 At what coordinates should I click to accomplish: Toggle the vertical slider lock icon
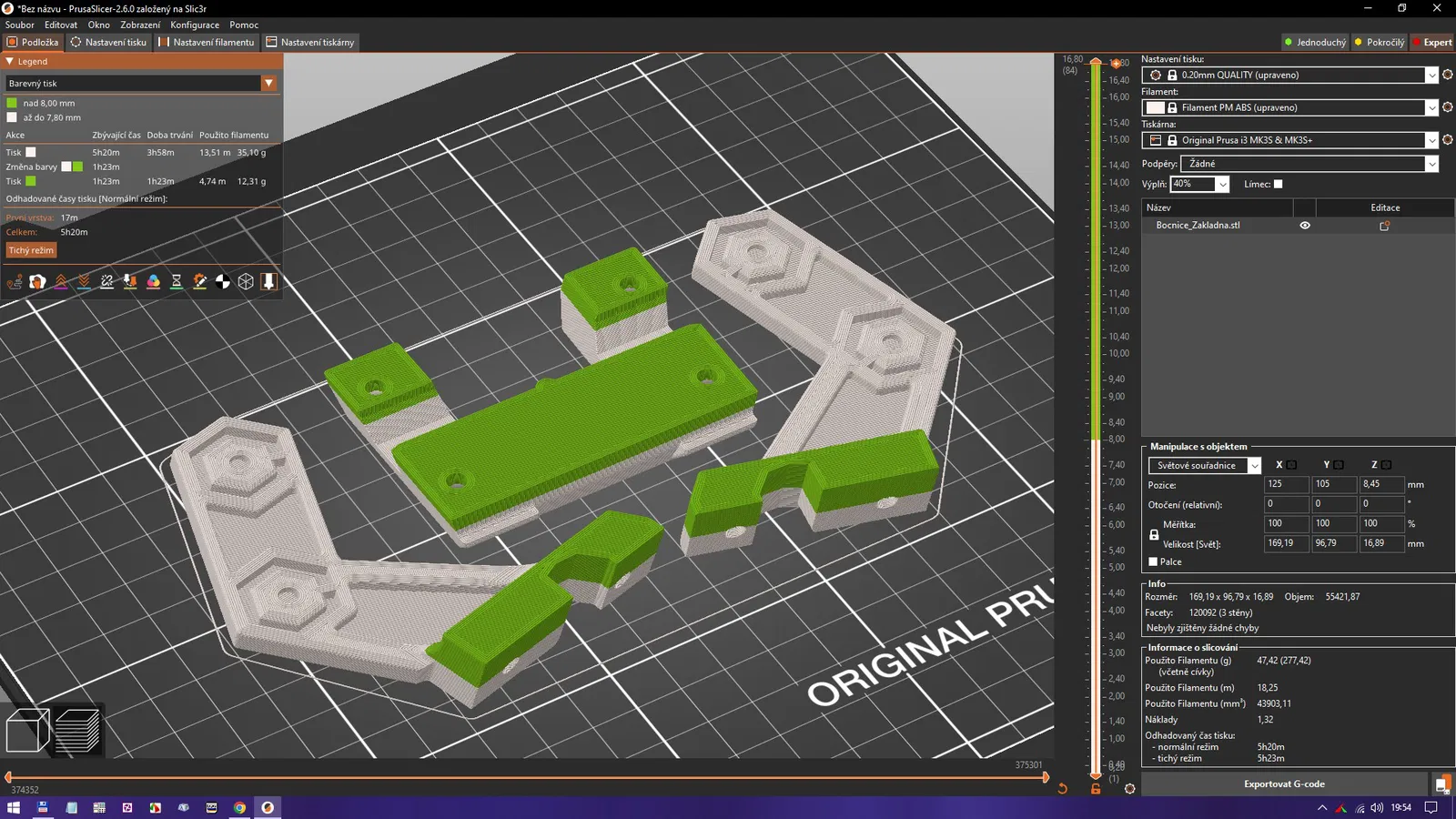tap(1096, 789)
